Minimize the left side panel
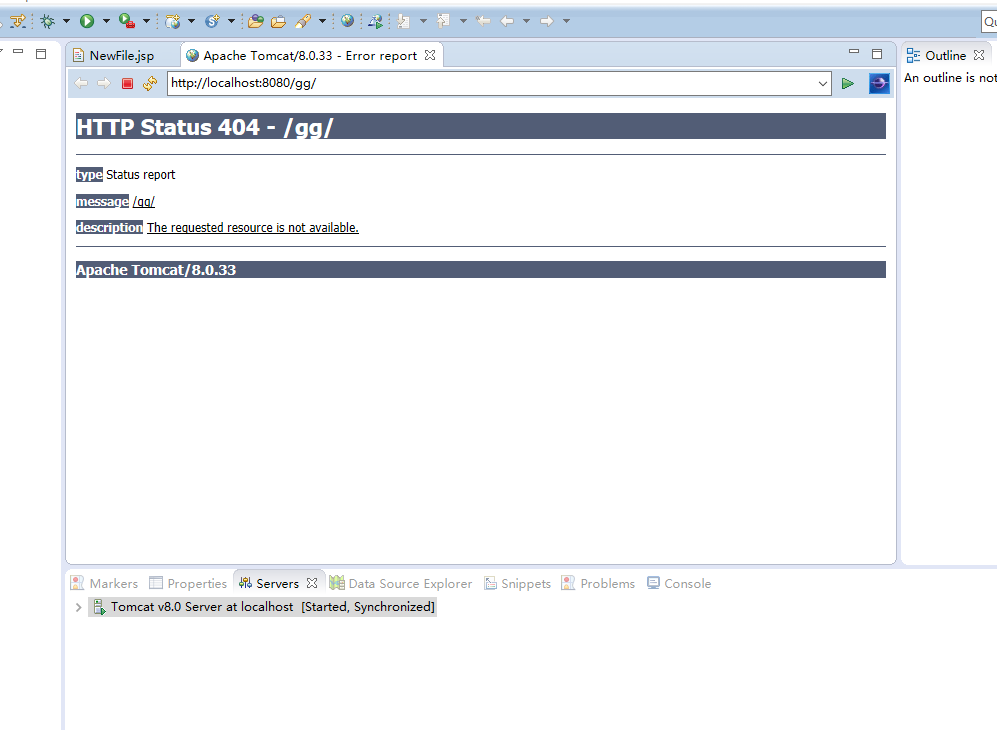The height and width of the screenshot is (730, 997). pyautogui.click(x=18, y=52)
